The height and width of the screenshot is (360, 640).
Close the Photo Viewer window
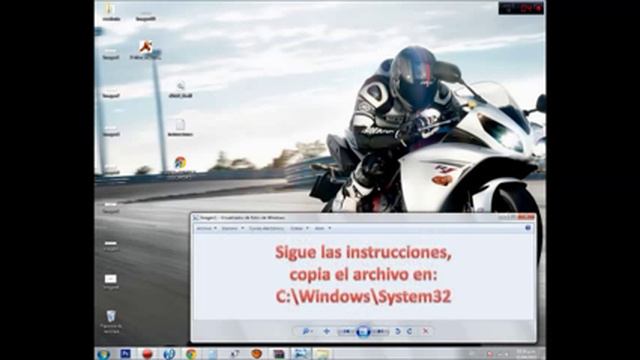(526, 217)
